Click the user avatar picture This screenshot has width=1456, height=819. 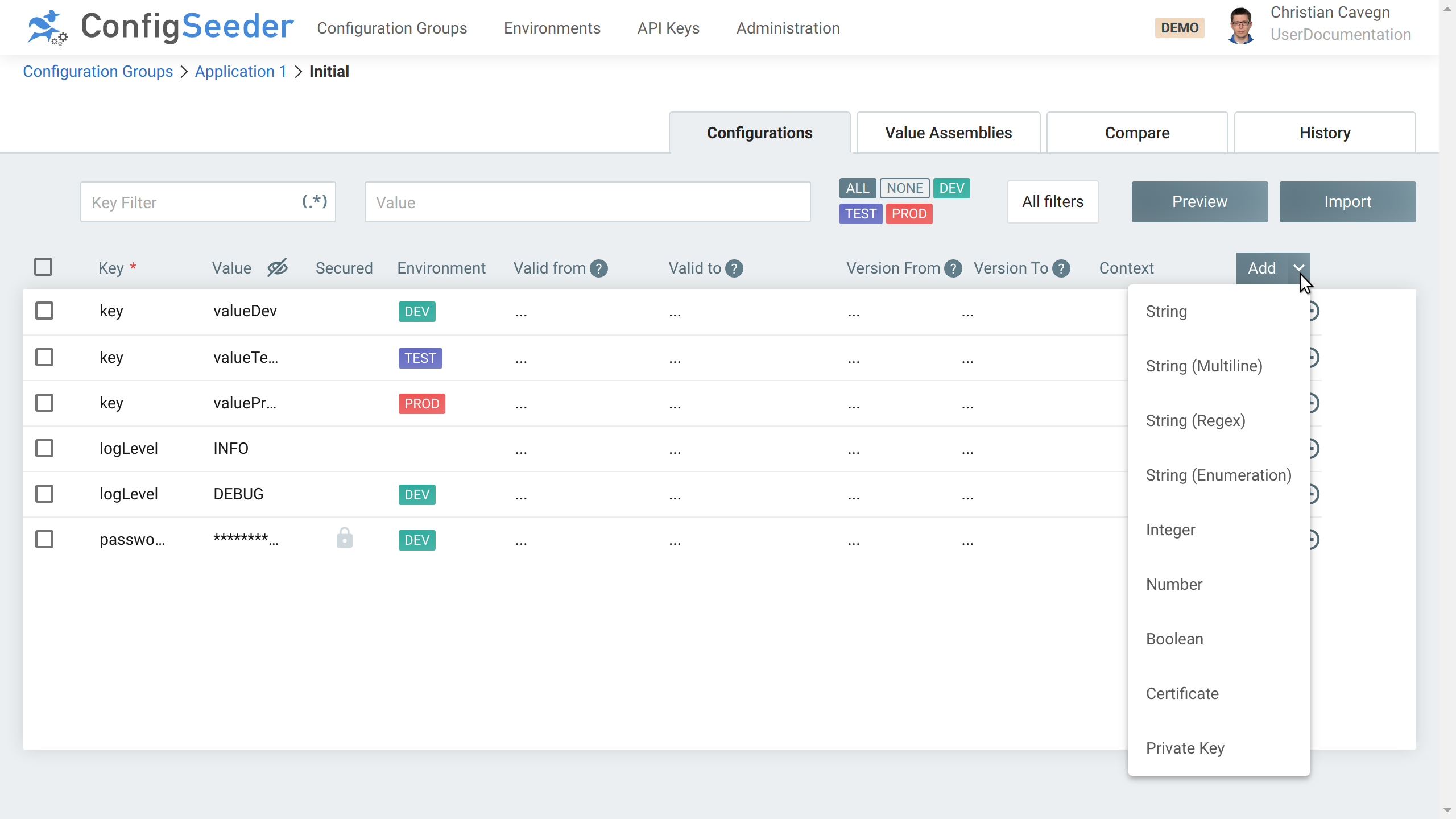pyautogui.click(x=1241, y=27)
